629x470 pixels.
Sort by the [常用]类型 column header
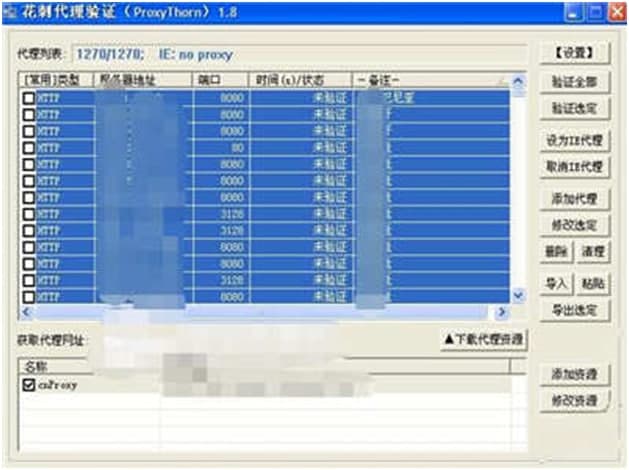coord(57,80)
